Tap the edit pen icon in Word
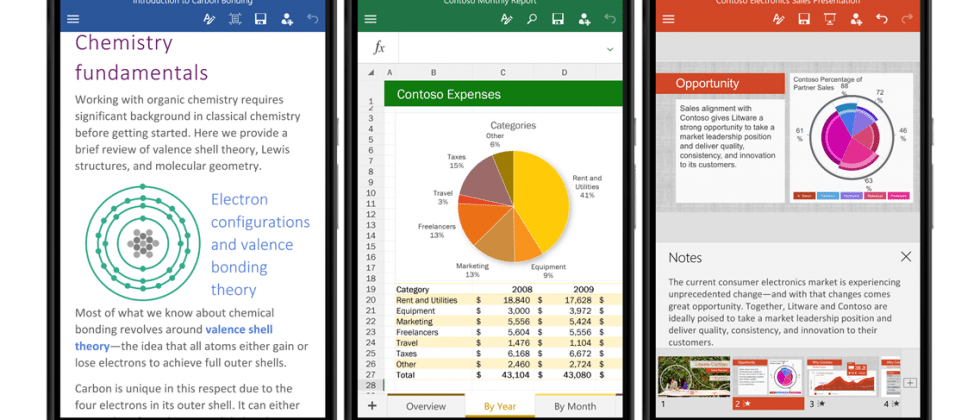The image size is (980, 420). click(209, 19)
